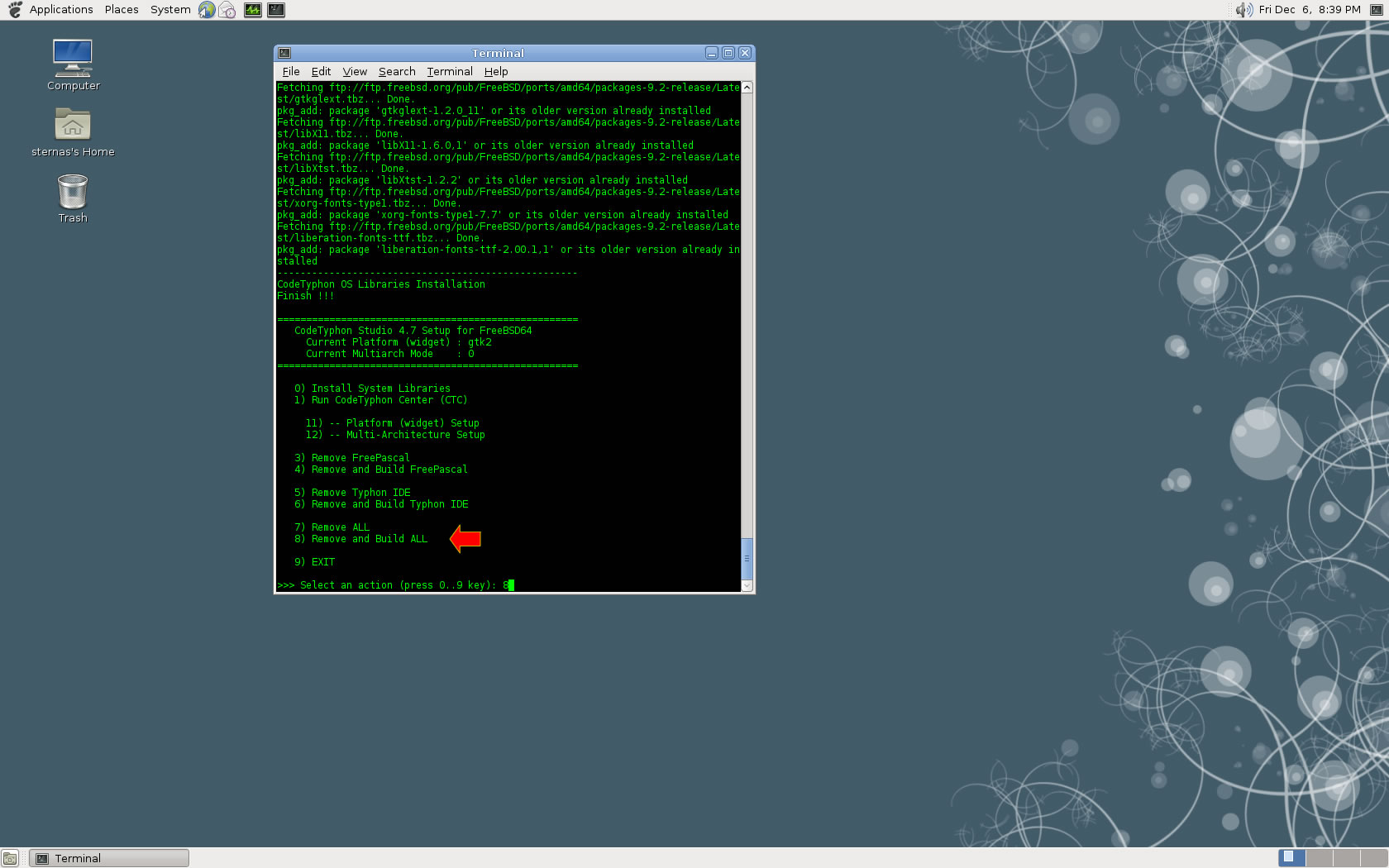Click 'CodeTyphon OS Libraries Installation' text
The height and width of the screenshot is (868, 1389).
click(381, 284)
